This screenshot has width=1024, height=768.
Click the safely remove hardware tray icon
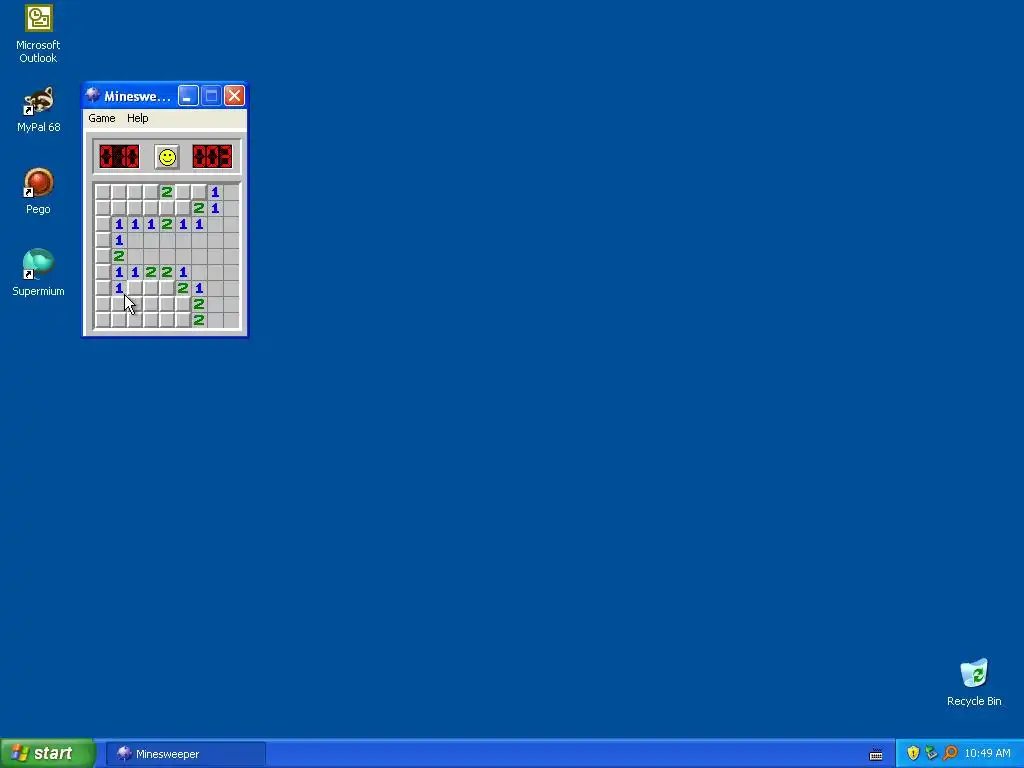click(931, 754)
